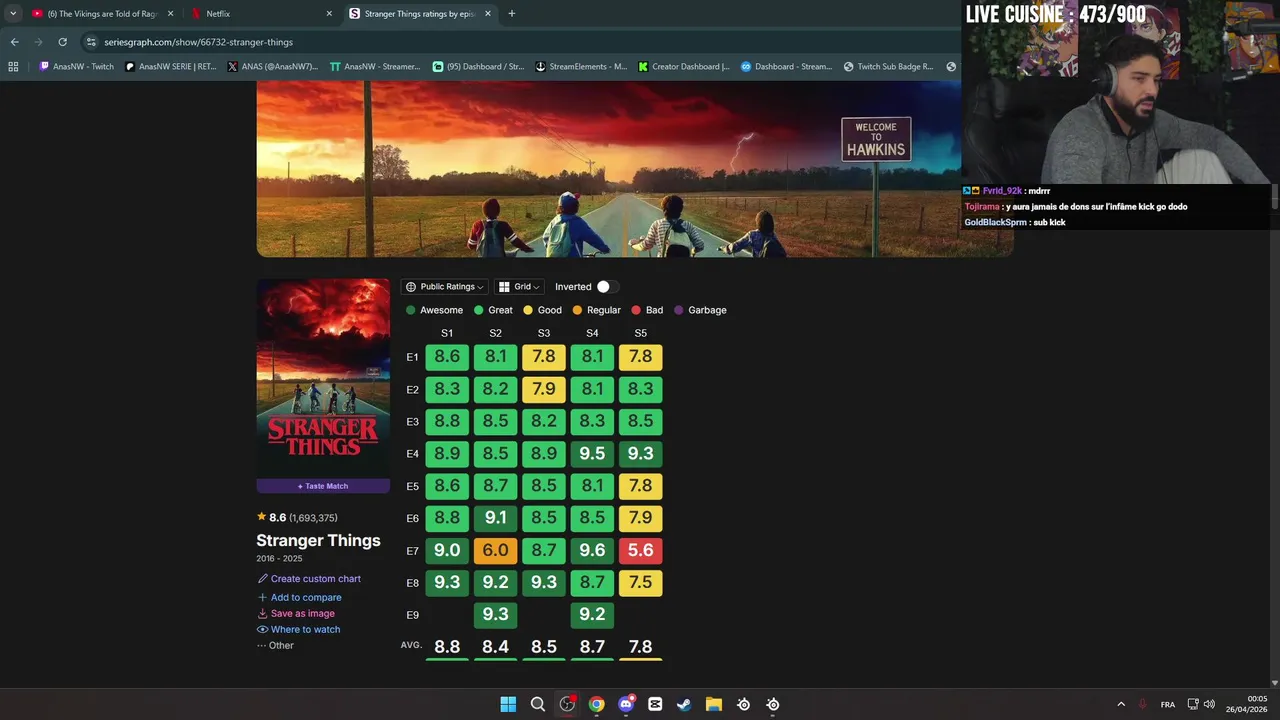This screenshot has width=1280, height=720.
Task: Select the orange 6.0 rating cell
Action: [x=495, y=550]
